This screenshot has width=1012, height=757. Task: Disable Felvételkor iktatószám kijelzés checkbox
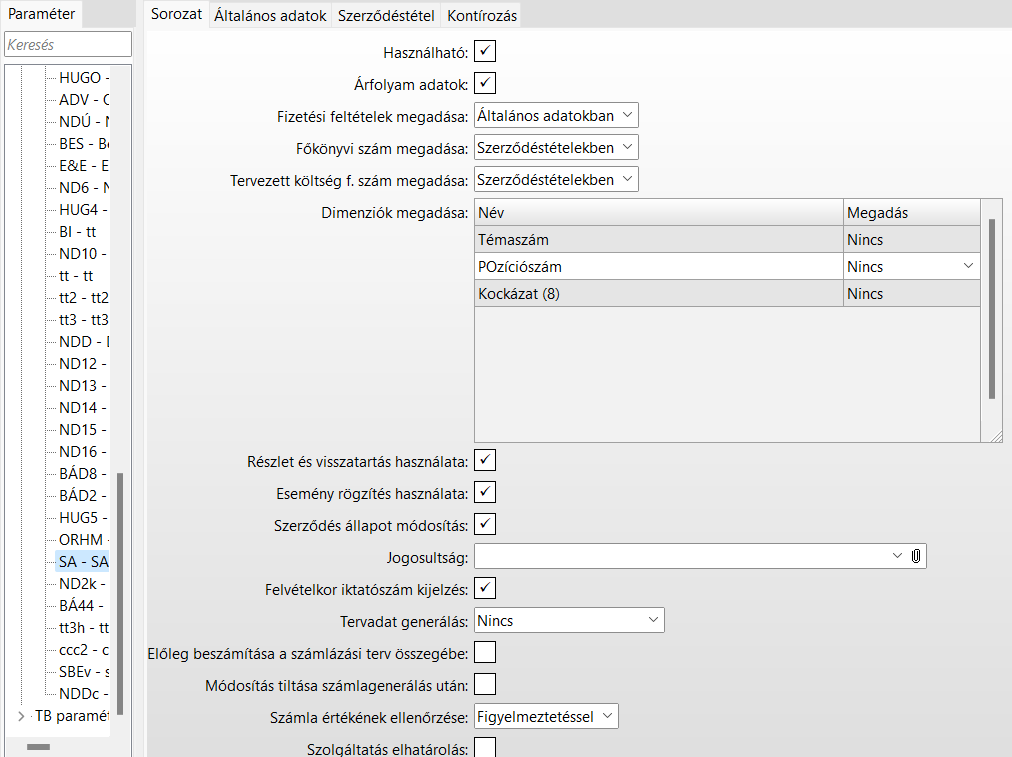485,588
